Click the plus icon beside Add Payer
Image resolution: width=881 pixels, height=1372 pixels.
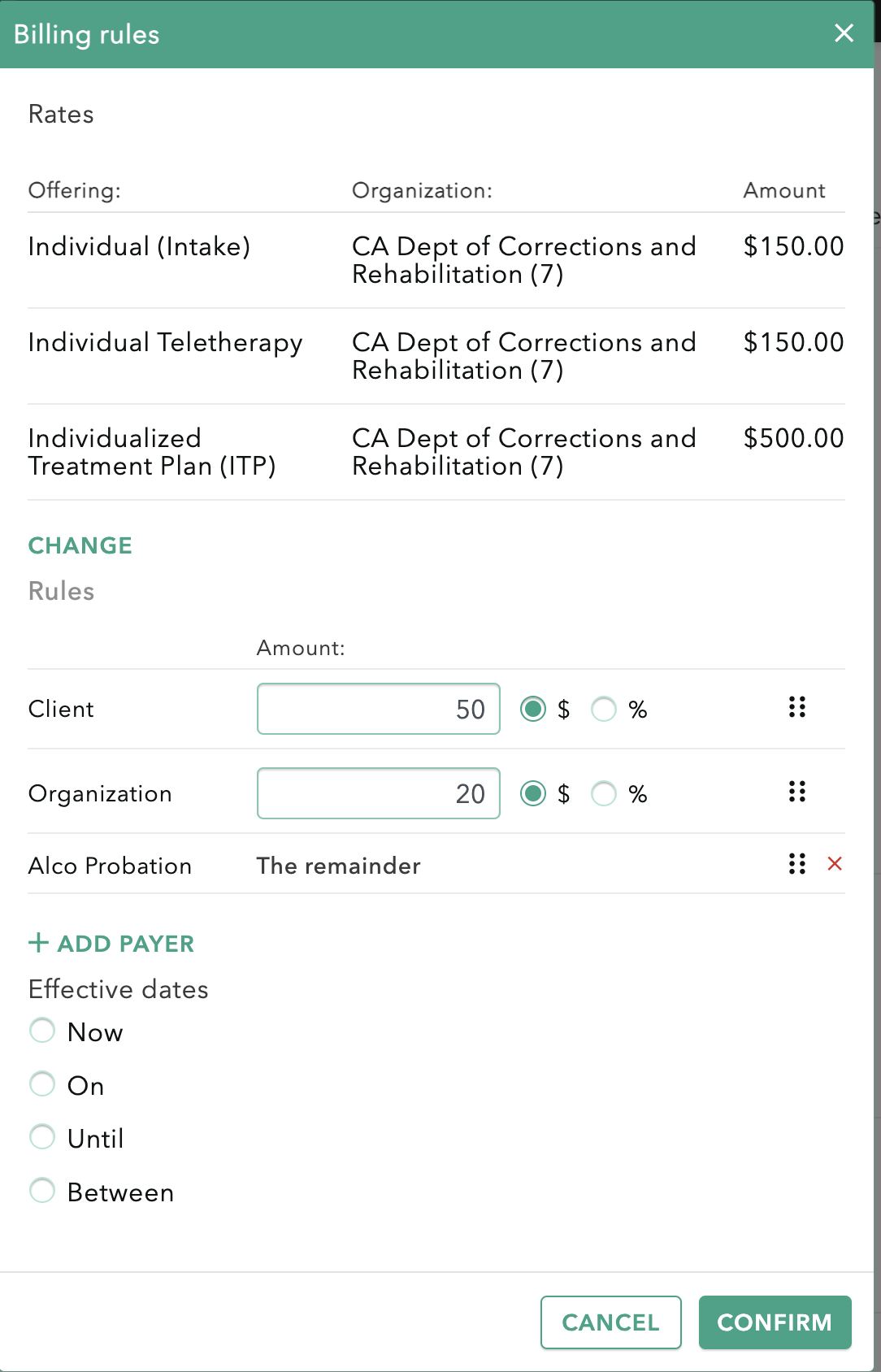tap(38, 943)
